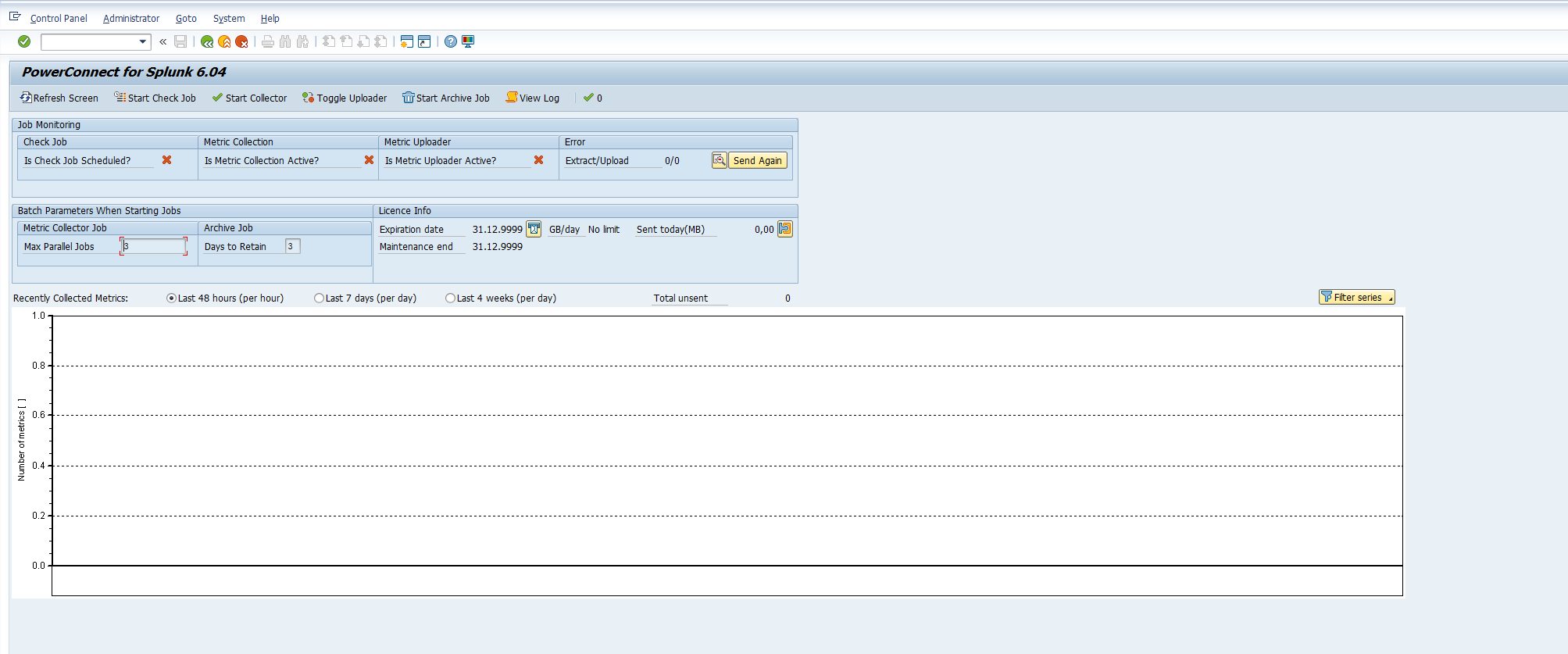Open the Administrator menu
The height and width of the screenshot is (654, 1568).
coord(131,19)
